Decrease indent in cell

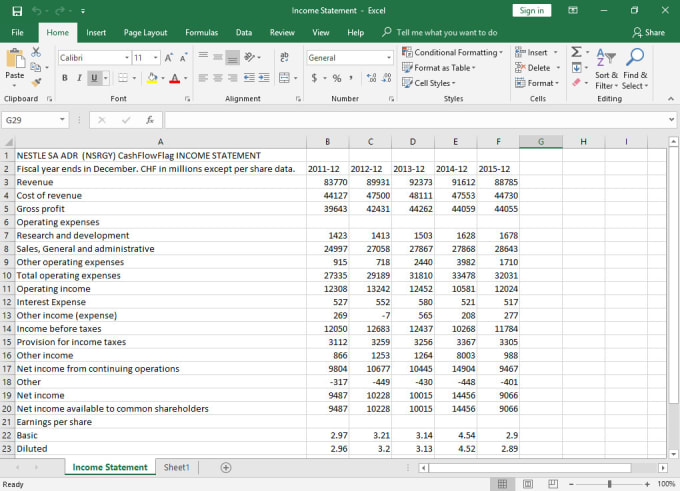point(249,78)
